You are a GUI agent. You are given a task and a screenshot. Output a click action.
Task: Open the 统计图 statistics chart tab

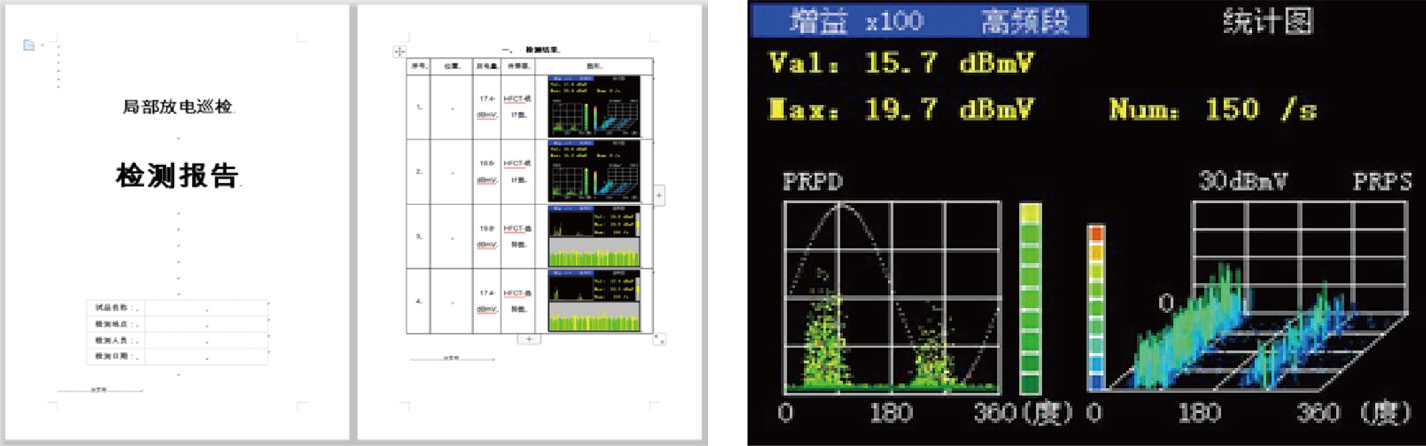click(x=1268, y=21)
